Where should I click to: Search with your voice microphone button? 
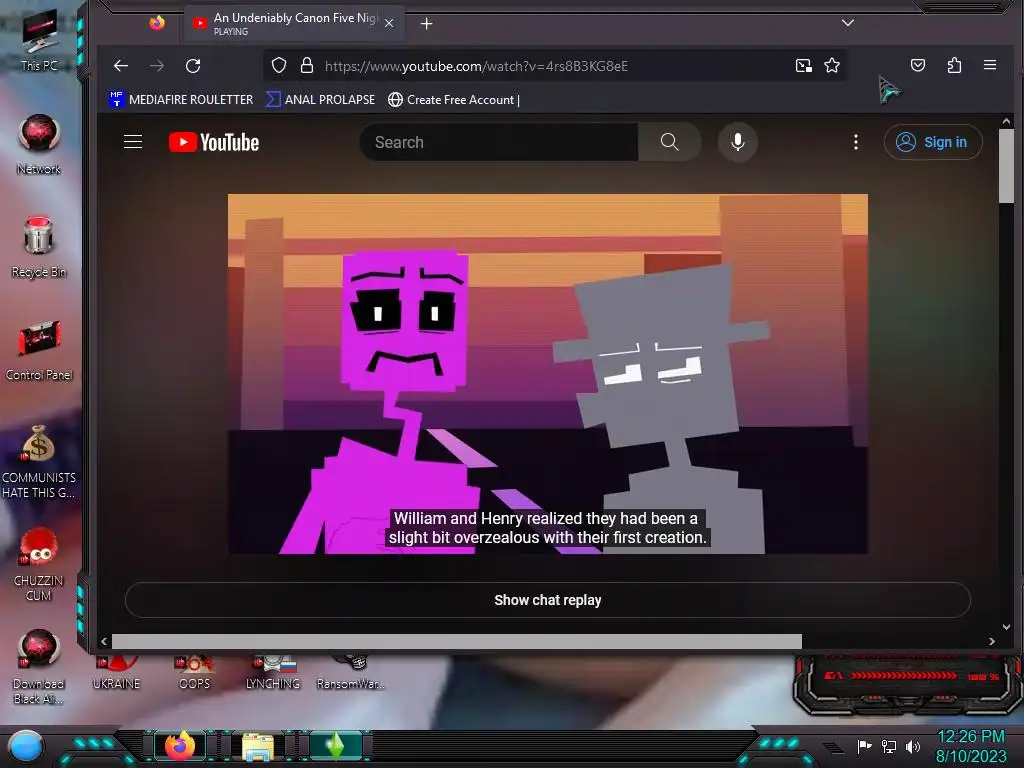tap(738, 142)
